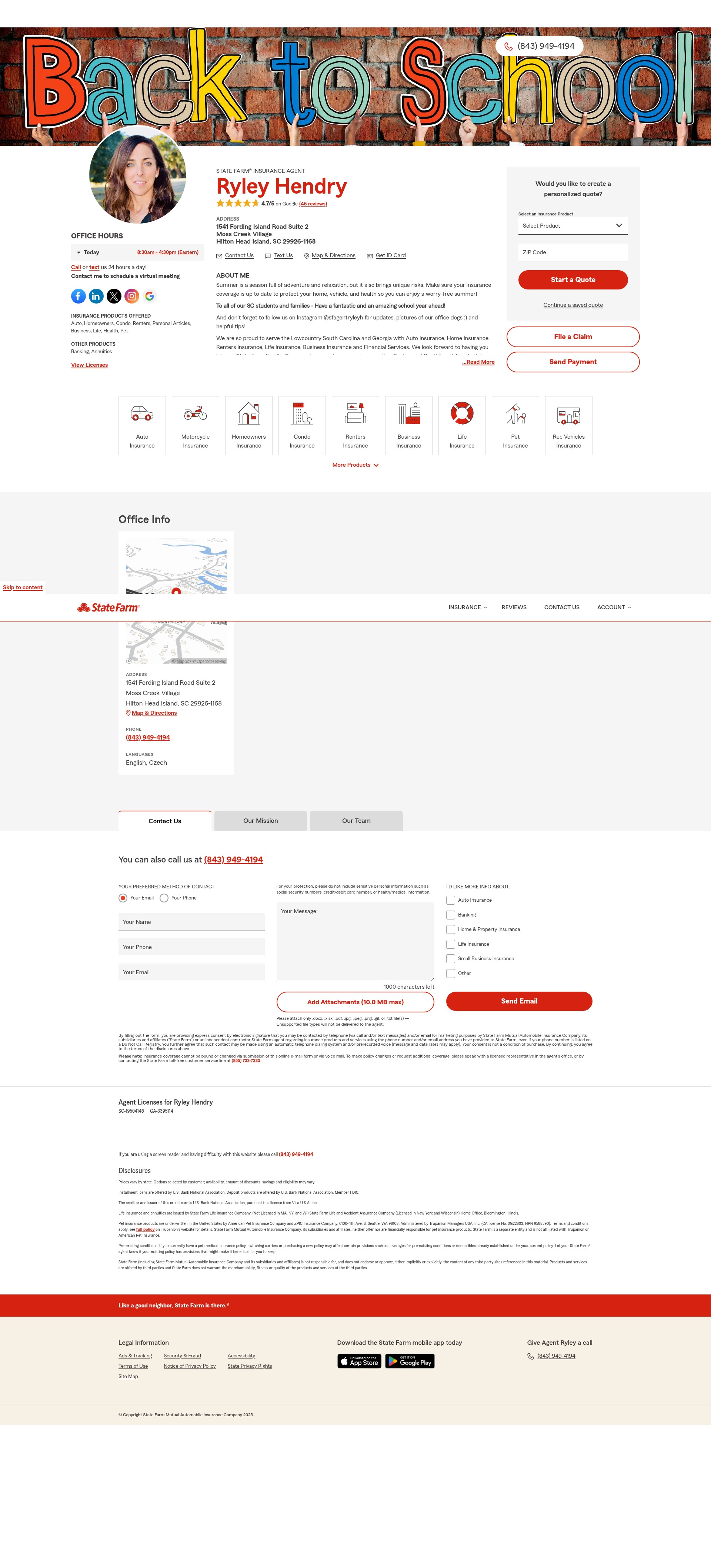Click the Condo Insurance building icon
Viewport: 711px width, 1568px height.
302,413
